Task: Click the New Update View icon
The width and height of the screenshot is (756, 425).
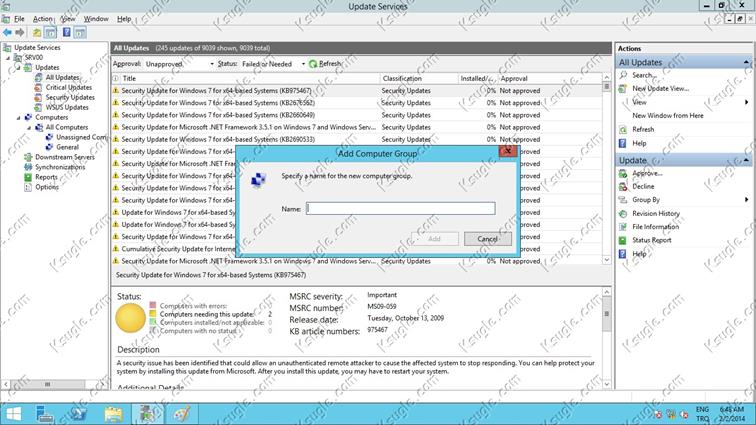Action: [x=623, y=89]
